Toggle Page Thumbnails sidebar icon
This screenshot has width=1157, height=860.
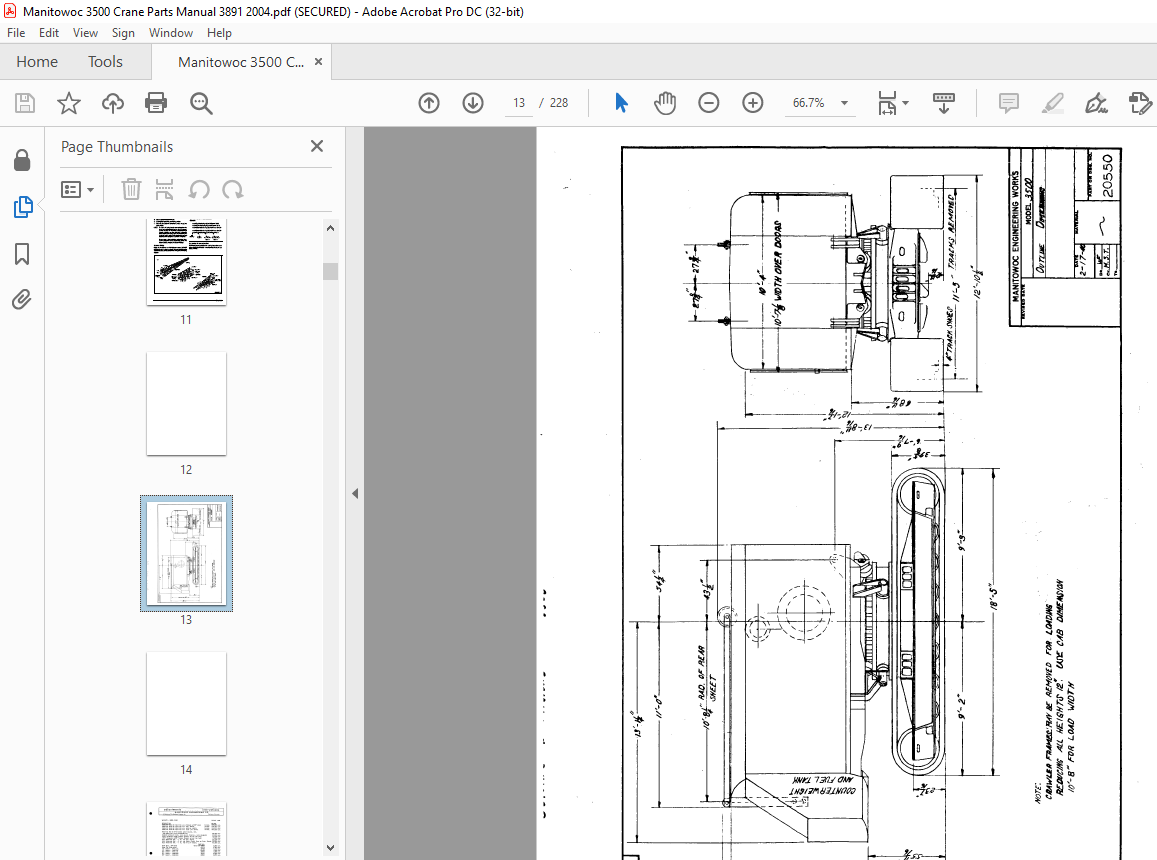[x=23, y=207]
